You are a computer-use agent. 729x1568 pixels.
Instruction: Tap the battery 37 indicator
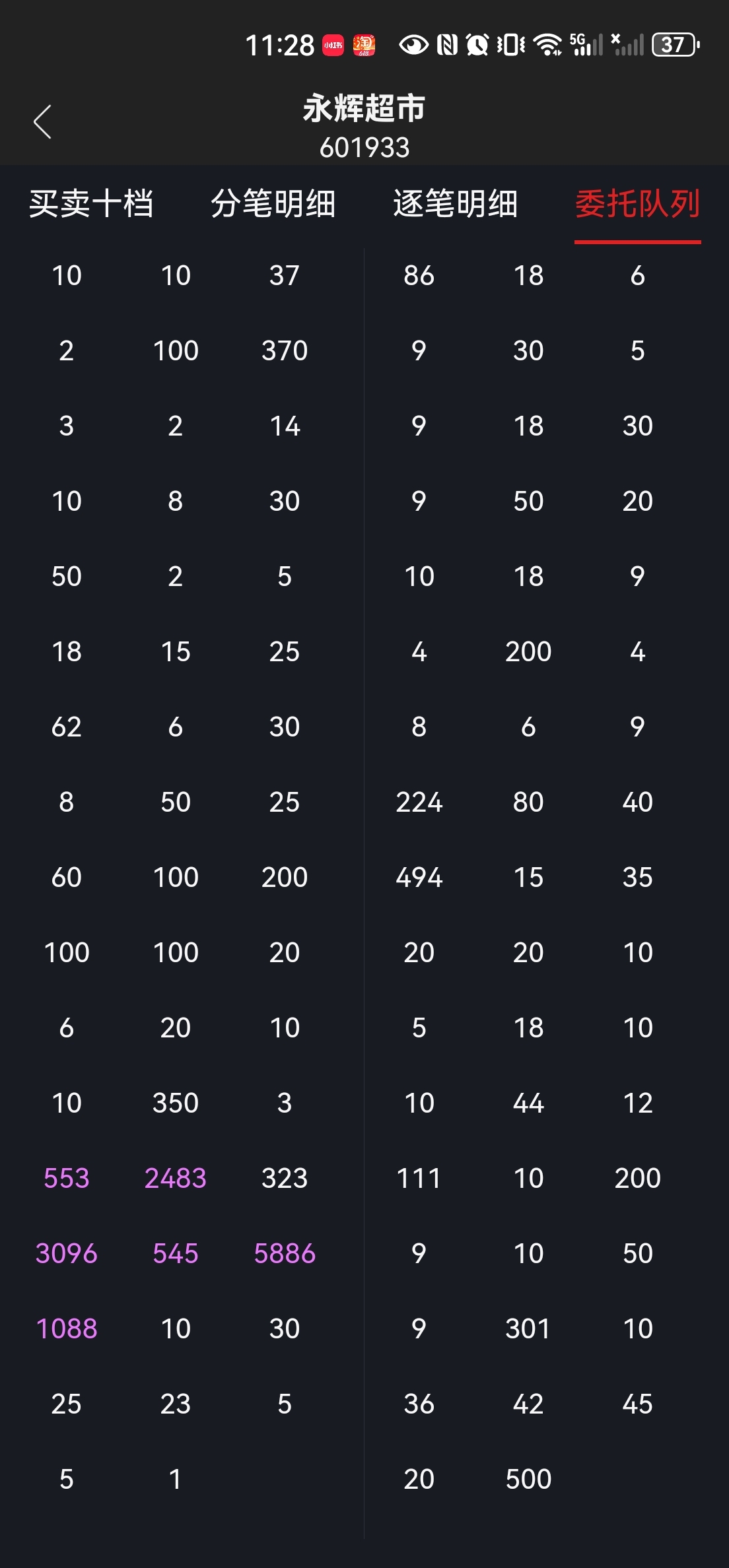(x=676, y=45)
